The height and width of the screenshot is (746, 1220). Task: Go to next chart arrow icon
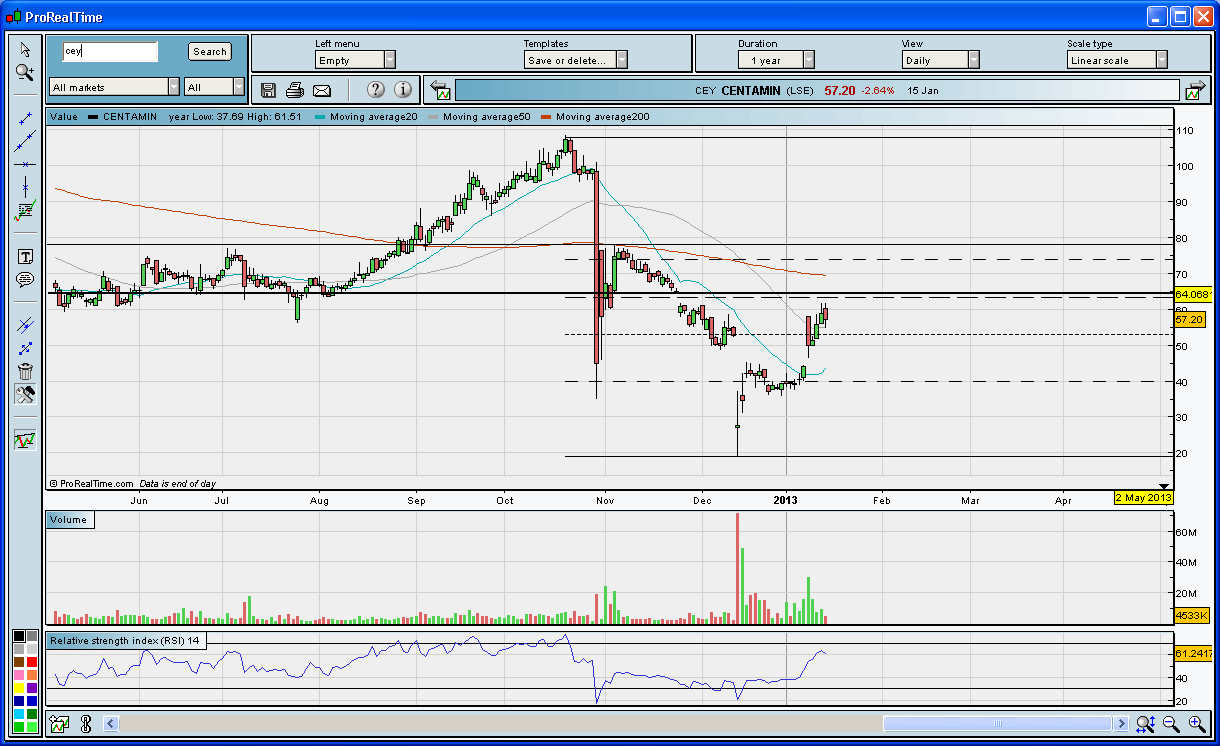pyautogui.click(x=1194, y=91)
